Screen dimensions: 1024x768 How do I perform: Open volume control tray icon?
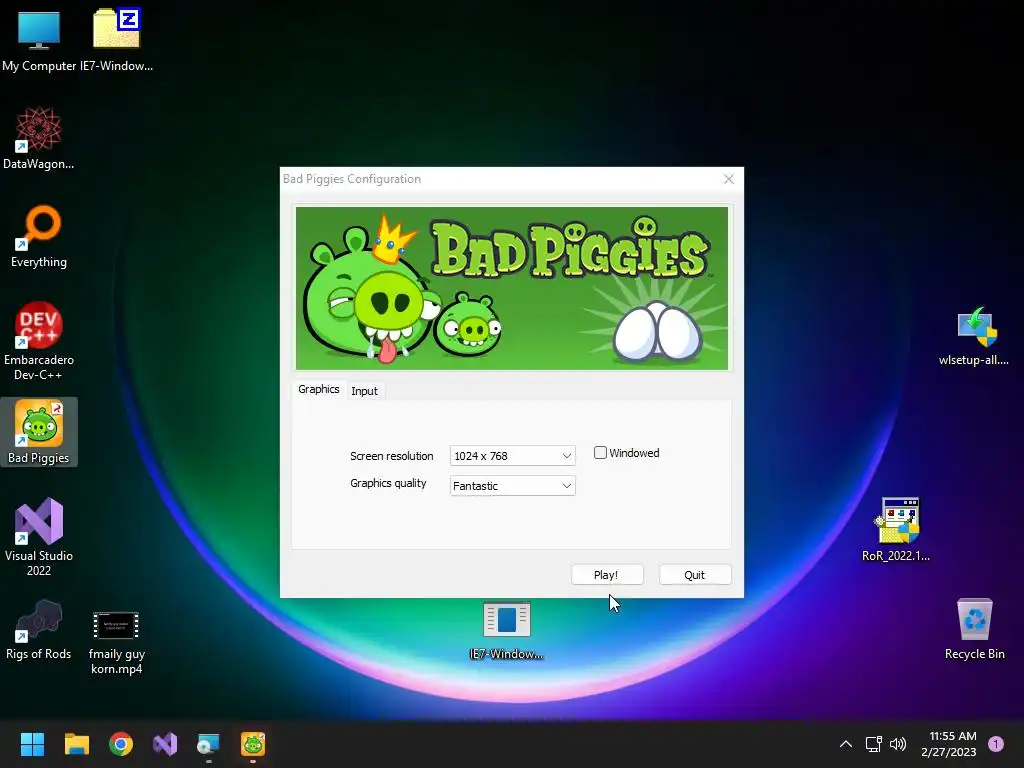coord(898,744)
